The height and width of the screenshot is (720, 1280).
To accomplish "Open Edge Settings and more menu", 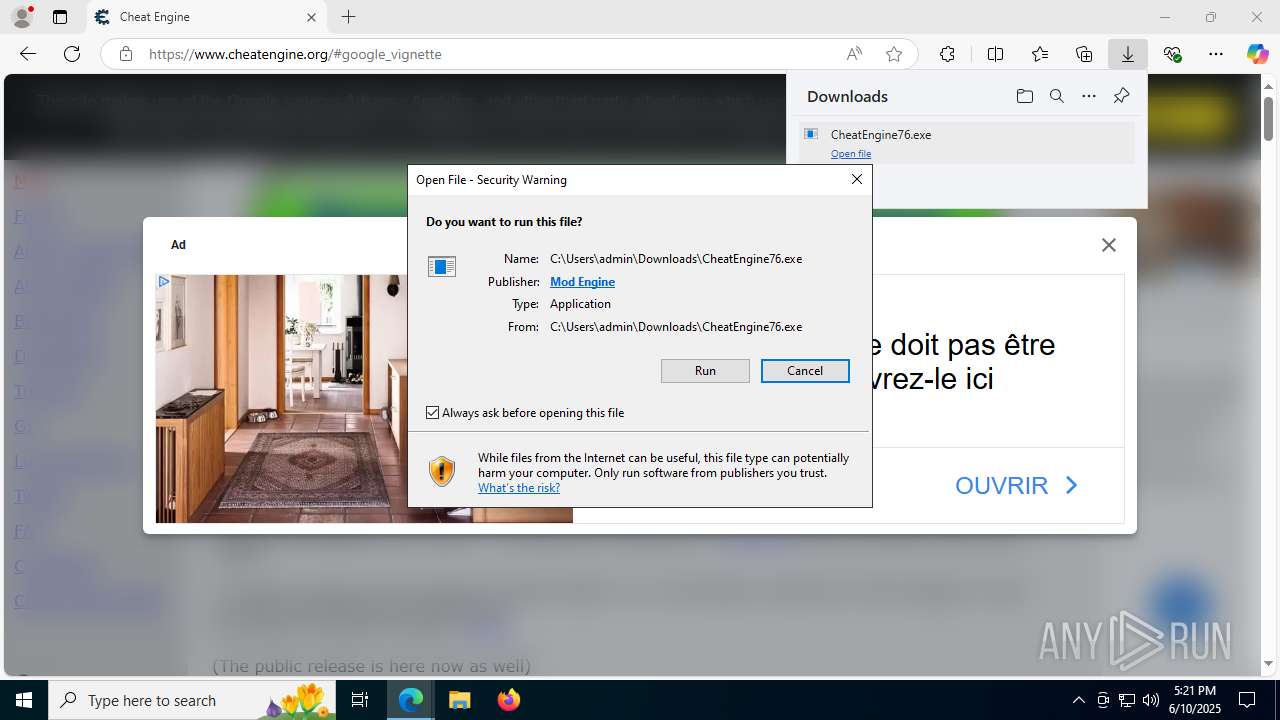I will (x=1216, y=54).
